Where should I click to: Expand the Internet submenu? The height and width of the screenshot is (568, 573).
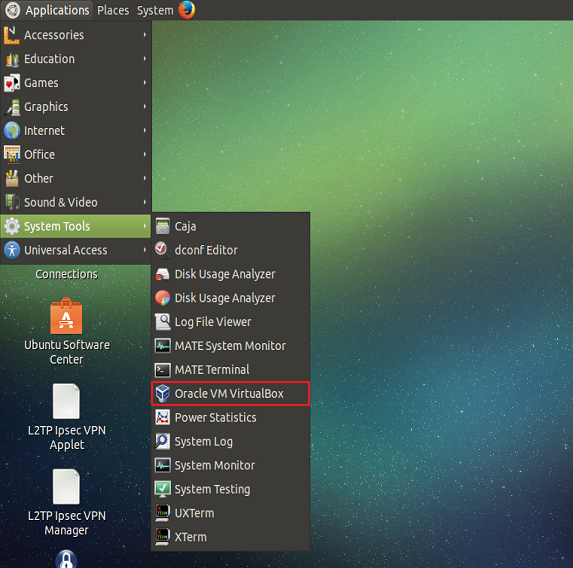(x=76, y=130)
